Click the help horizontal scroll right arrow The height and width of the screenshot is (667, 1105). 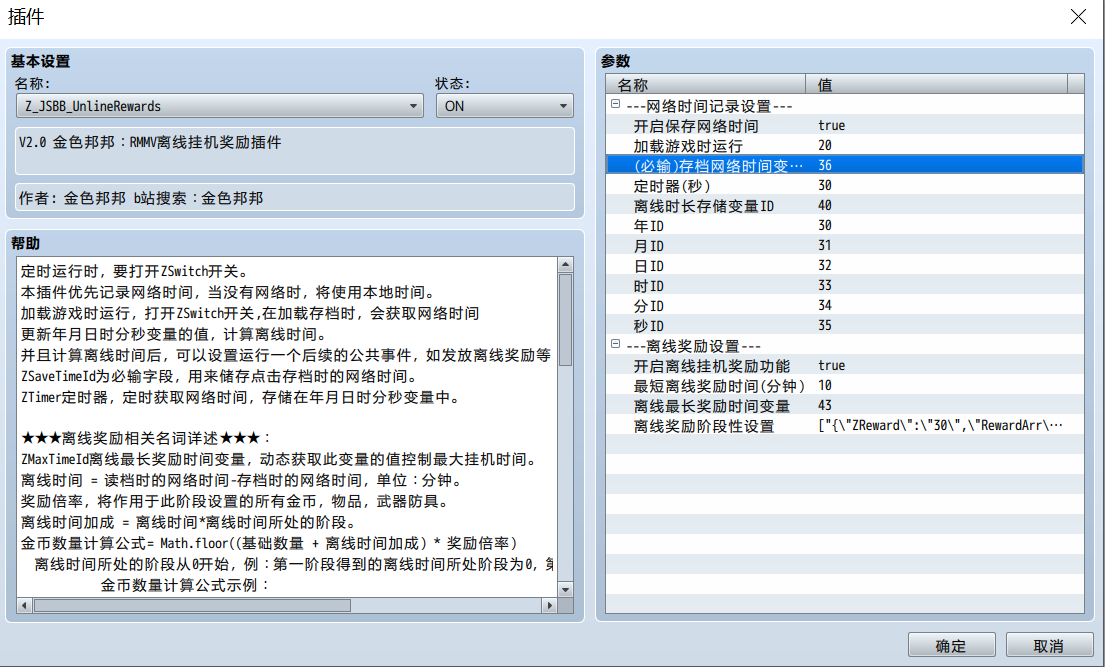click(x=550, y=605)
